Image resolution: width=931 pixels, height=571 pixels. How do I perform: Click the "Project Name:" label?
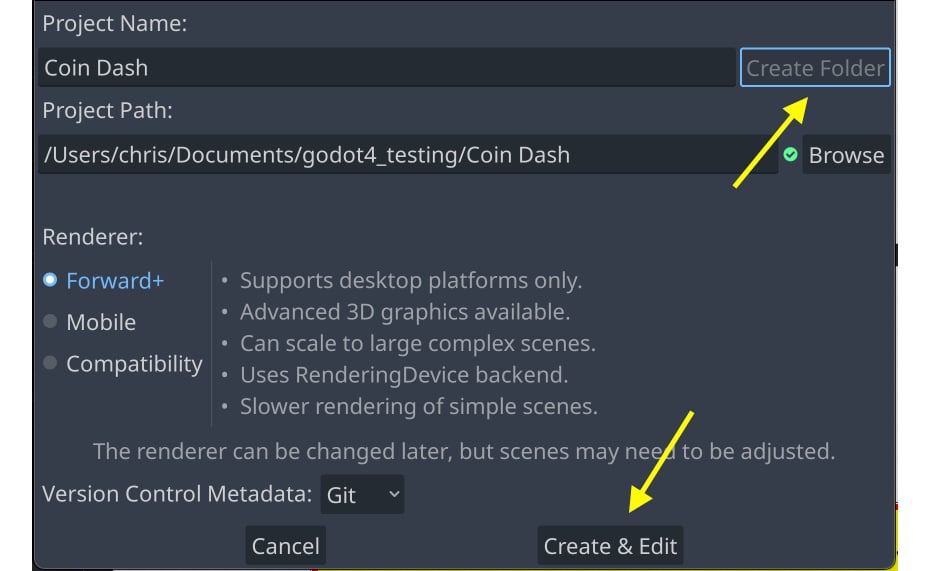[114, 24]
